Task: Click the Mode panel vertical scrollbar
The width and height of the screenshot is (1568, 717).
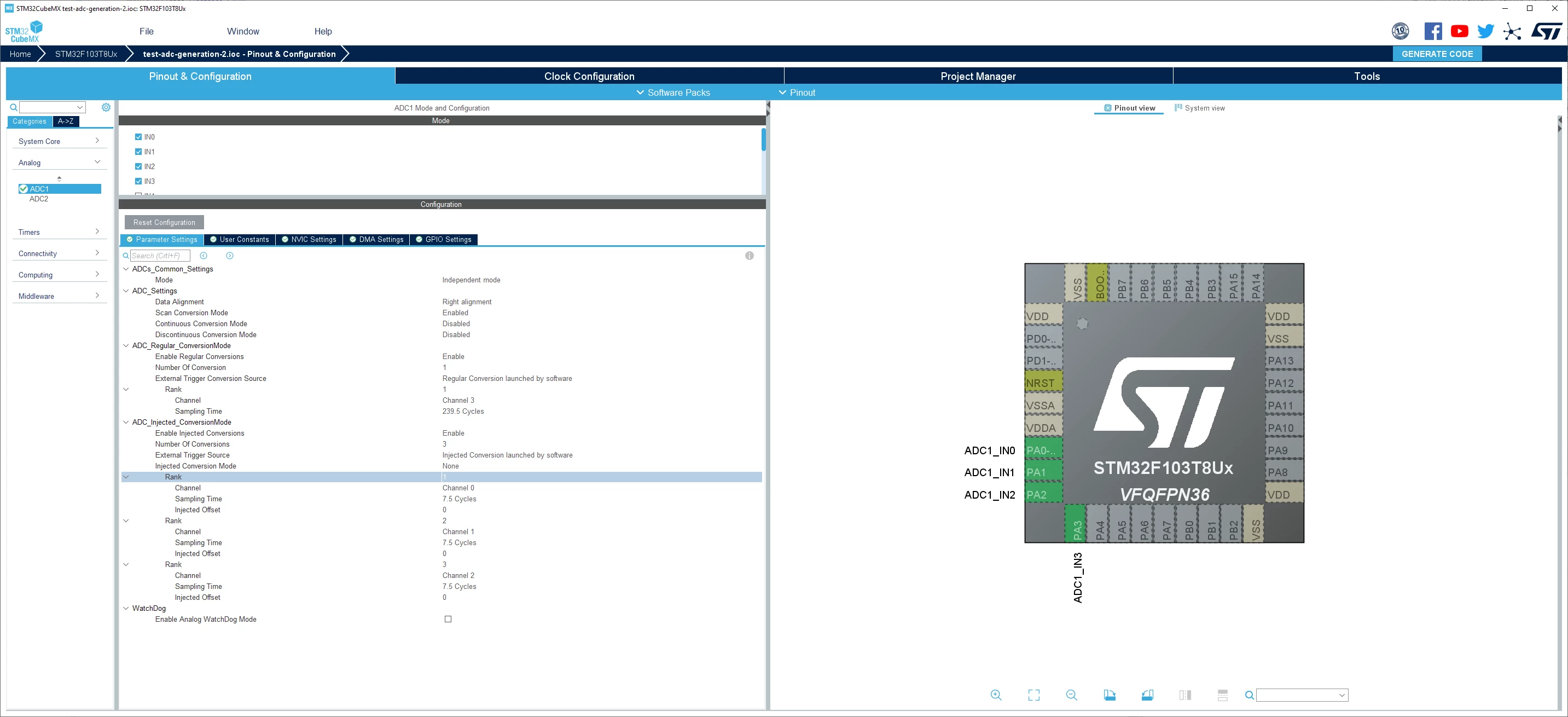Action: pyautogui.click(x=763, y=140)
